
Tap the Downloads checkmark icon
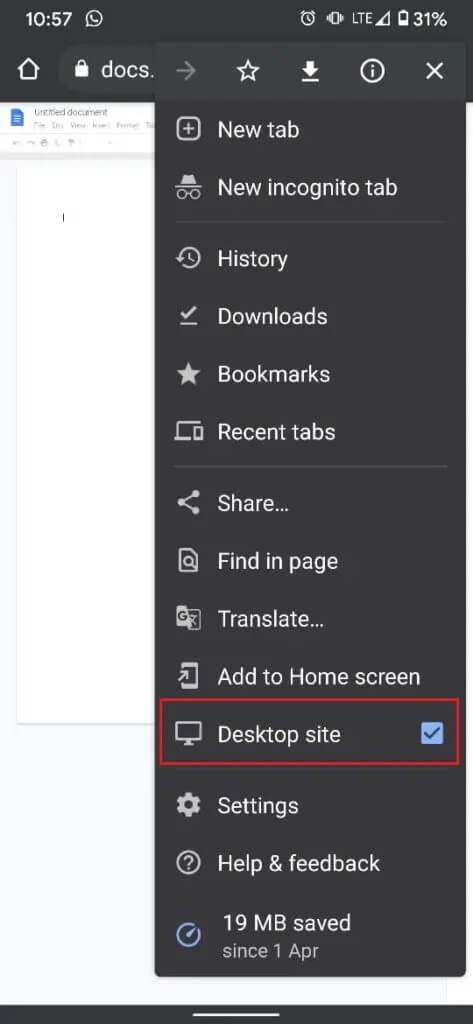[x=188, y=317]
